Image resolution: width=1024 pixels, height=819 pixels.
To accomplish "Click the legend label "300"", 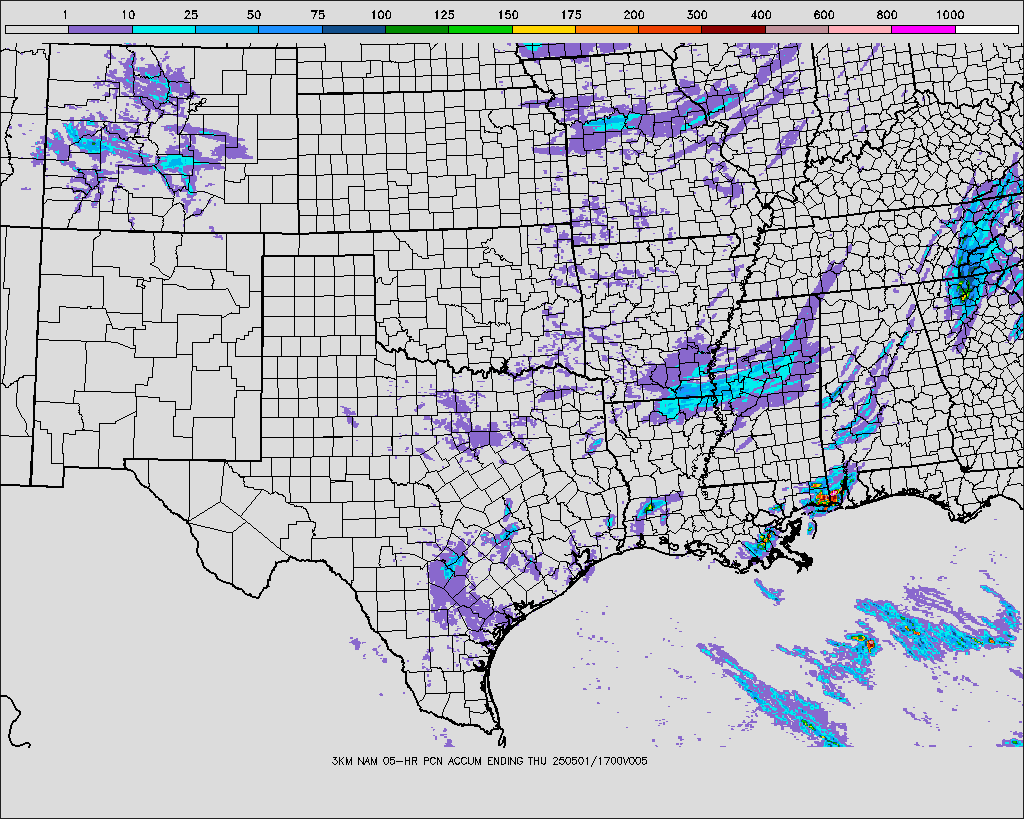I will pyautogui.click(x=697, y=15).
